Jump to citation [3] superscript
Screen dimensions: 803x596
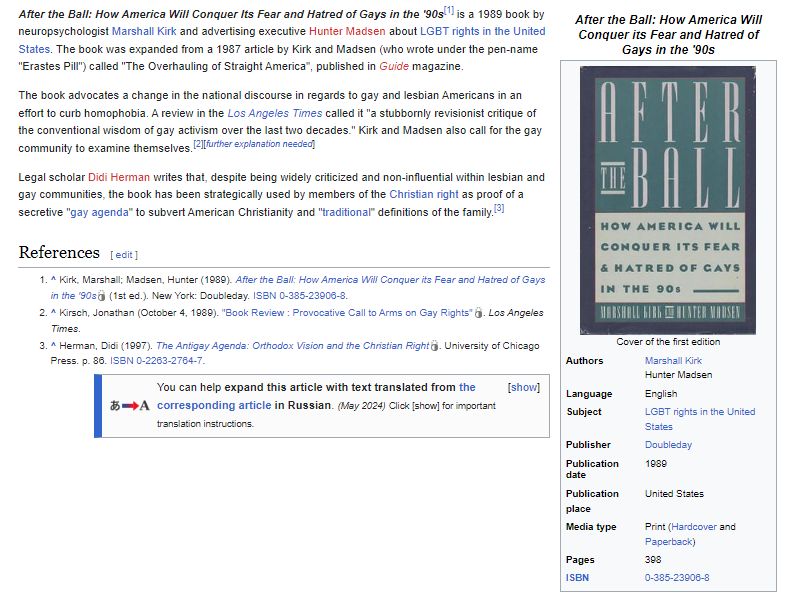[499, 208]
